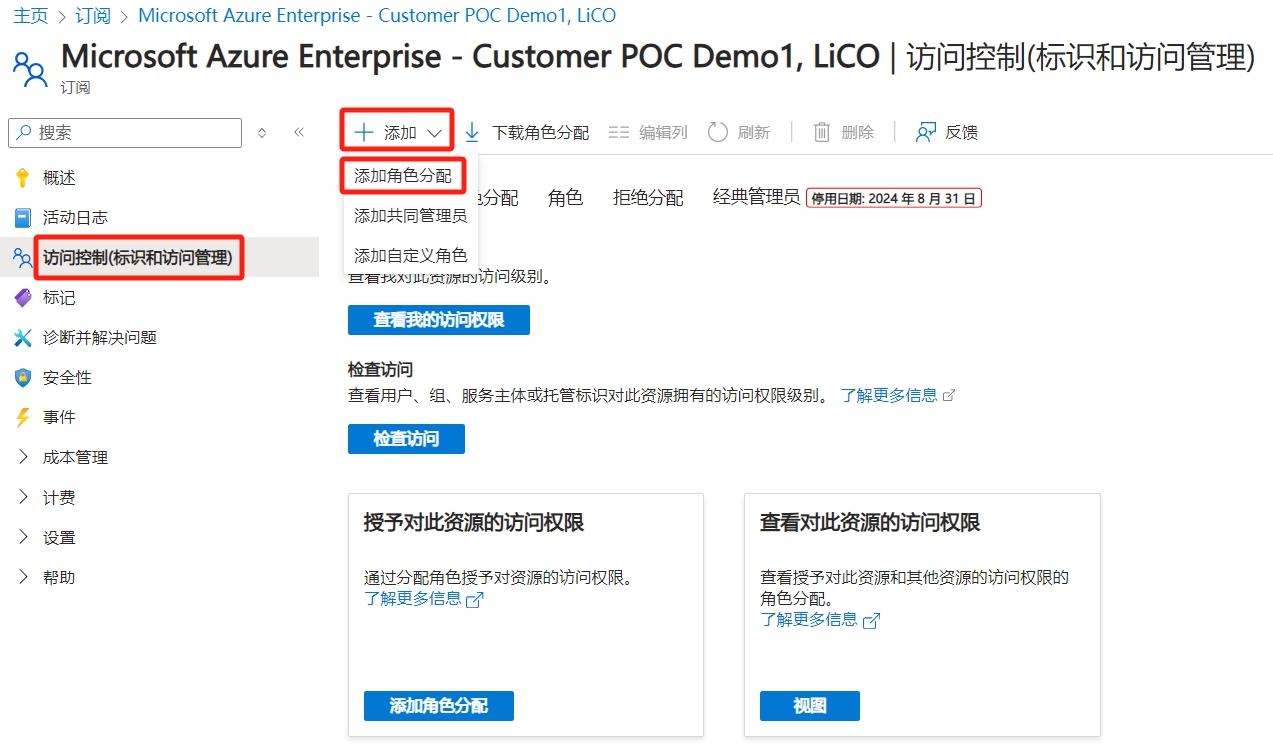This screenshot has height=751, width=1273.
Task: Choose 添加共同管理员 from the menu
Action: coord(410,216)
